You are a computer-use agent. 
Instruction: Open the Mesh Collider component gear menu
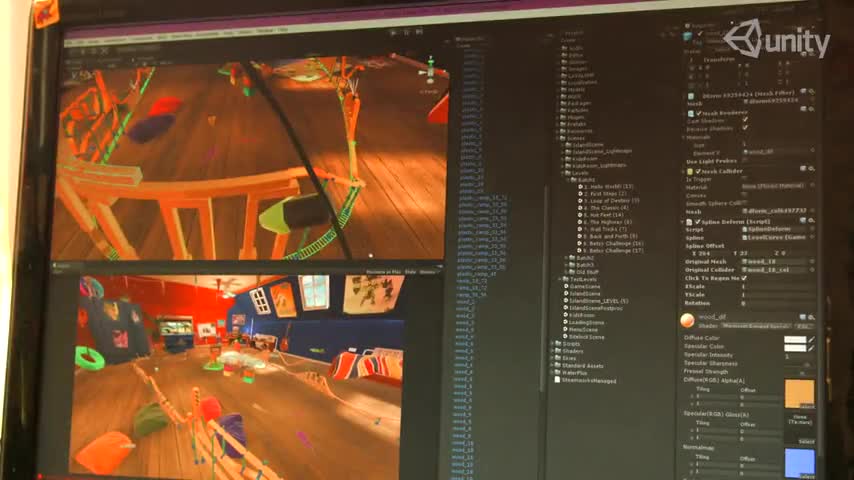[811, 169]
